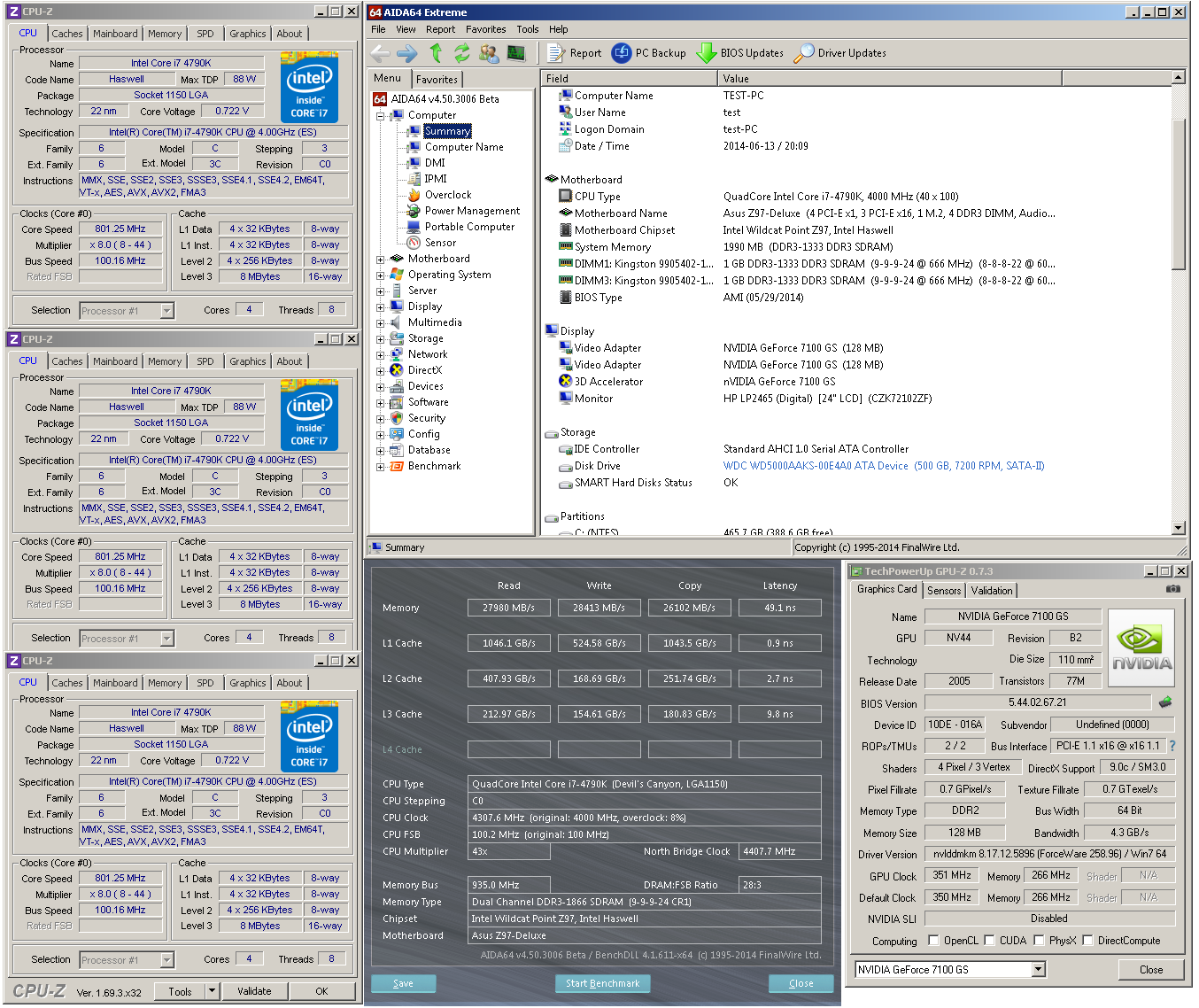Click the bus interface question mark icon
The height and width of the screenshot is (1008, 1199).
(x=1172, y=746)
